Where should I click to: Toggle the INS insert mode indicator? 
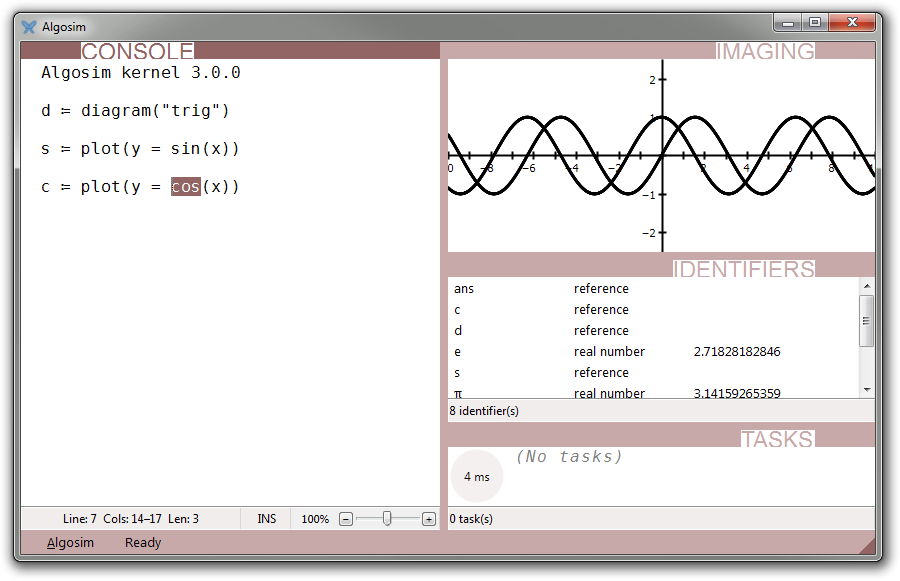(x=266, y=519)
